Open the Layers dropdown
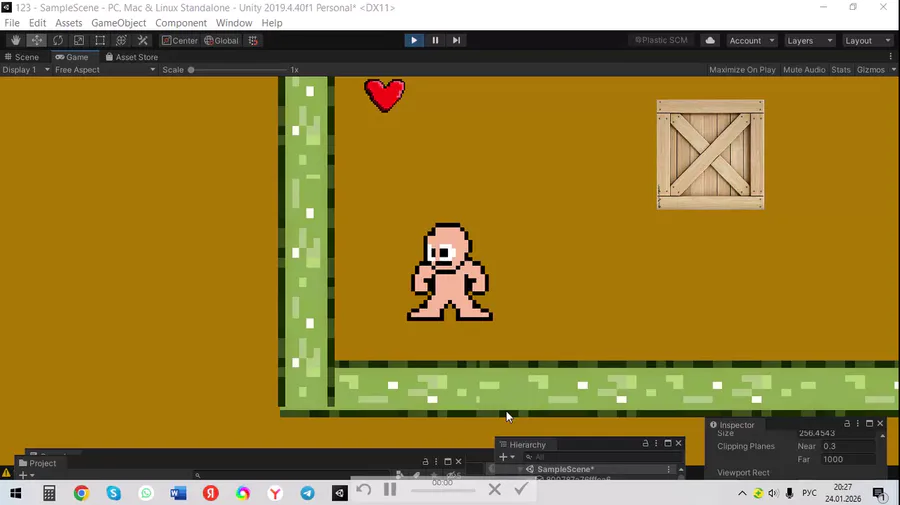Viewport: 900px width, 505px height. click(809, 40)
